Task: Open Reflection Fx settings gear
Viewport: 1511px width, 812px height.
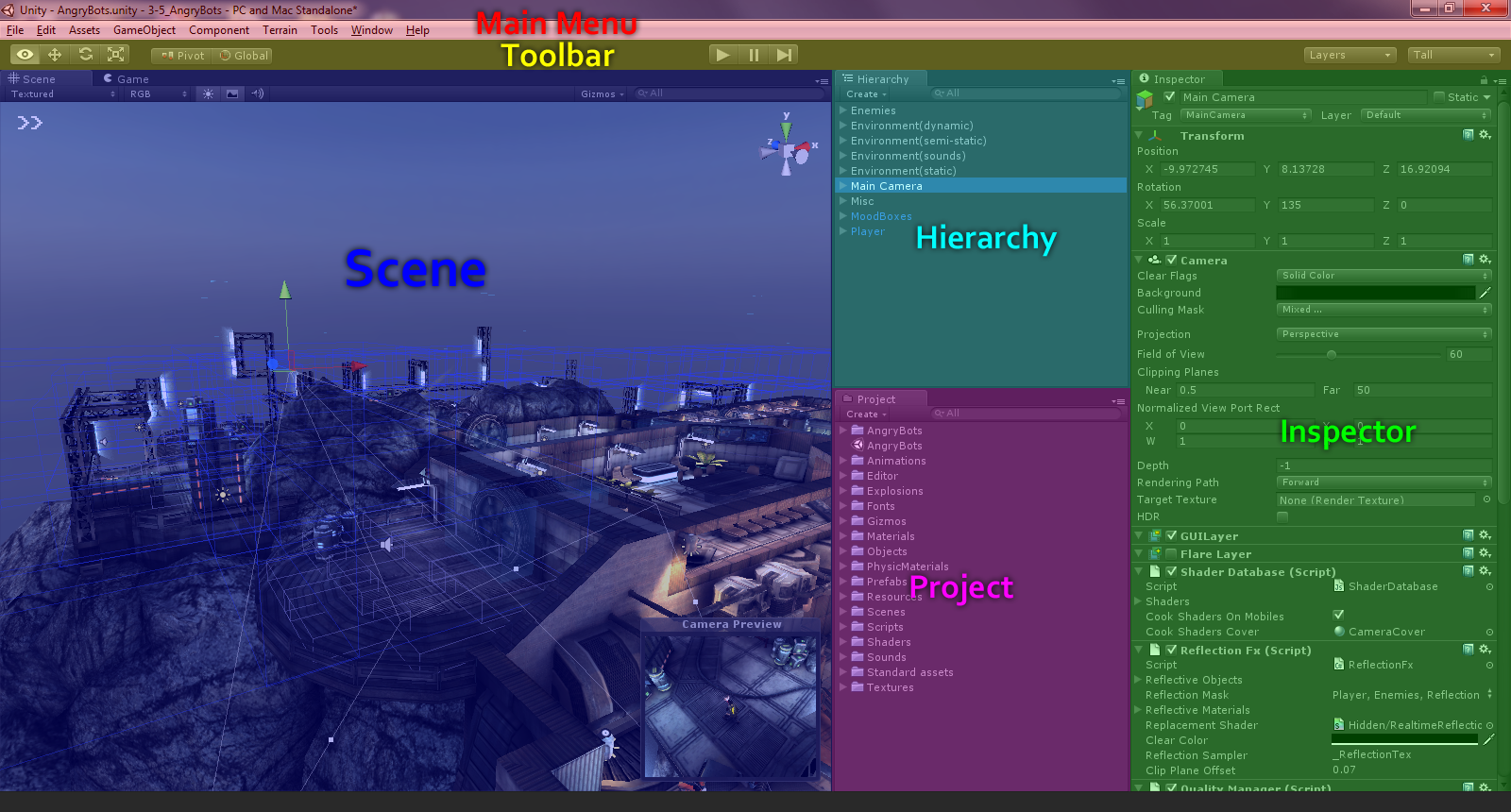Action: coord(1485,650)
